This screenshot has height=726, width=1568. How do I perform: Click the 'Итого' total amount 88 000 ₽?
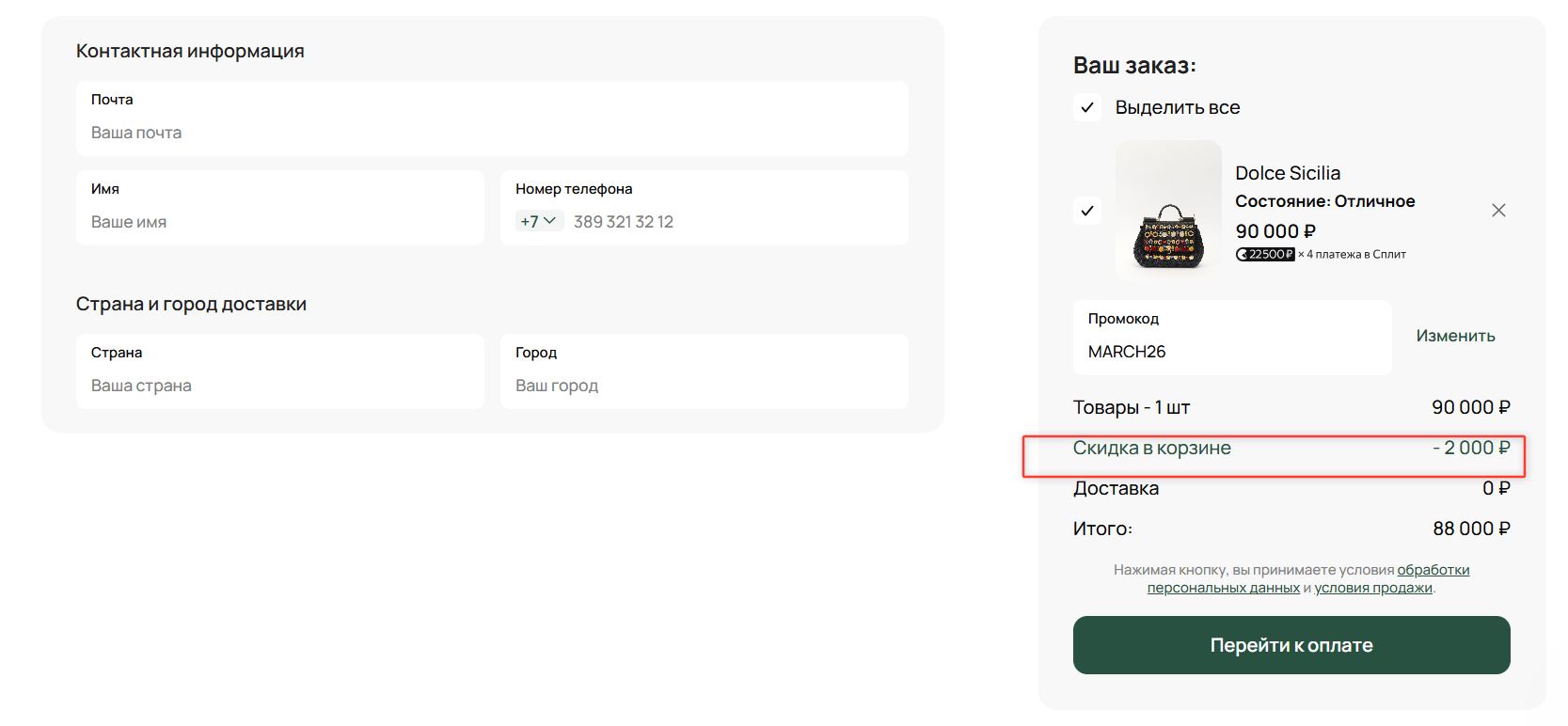[1471, 529]
